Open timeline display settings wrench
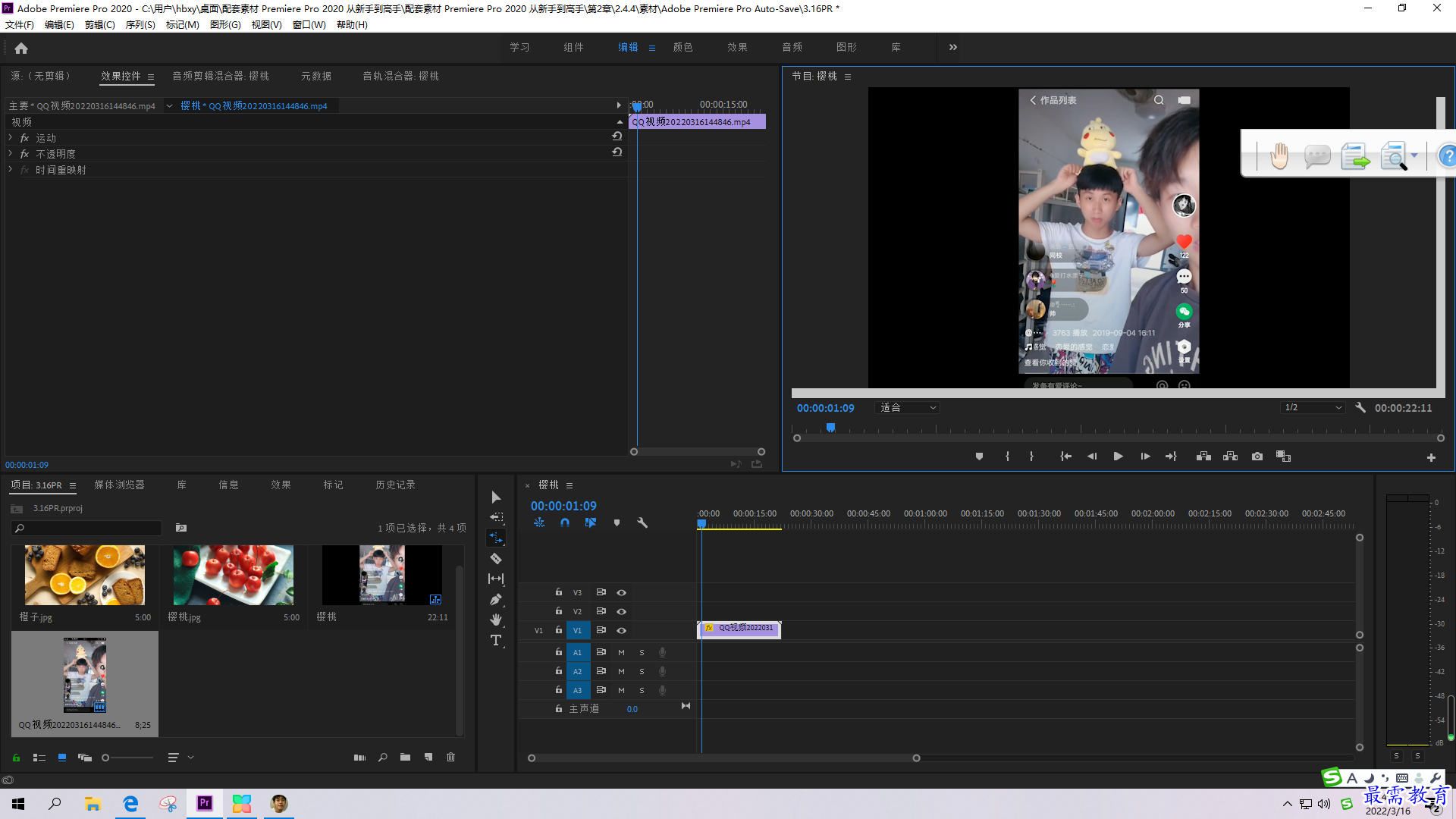Screen dimensions: 1456x819 click(642, 522)
